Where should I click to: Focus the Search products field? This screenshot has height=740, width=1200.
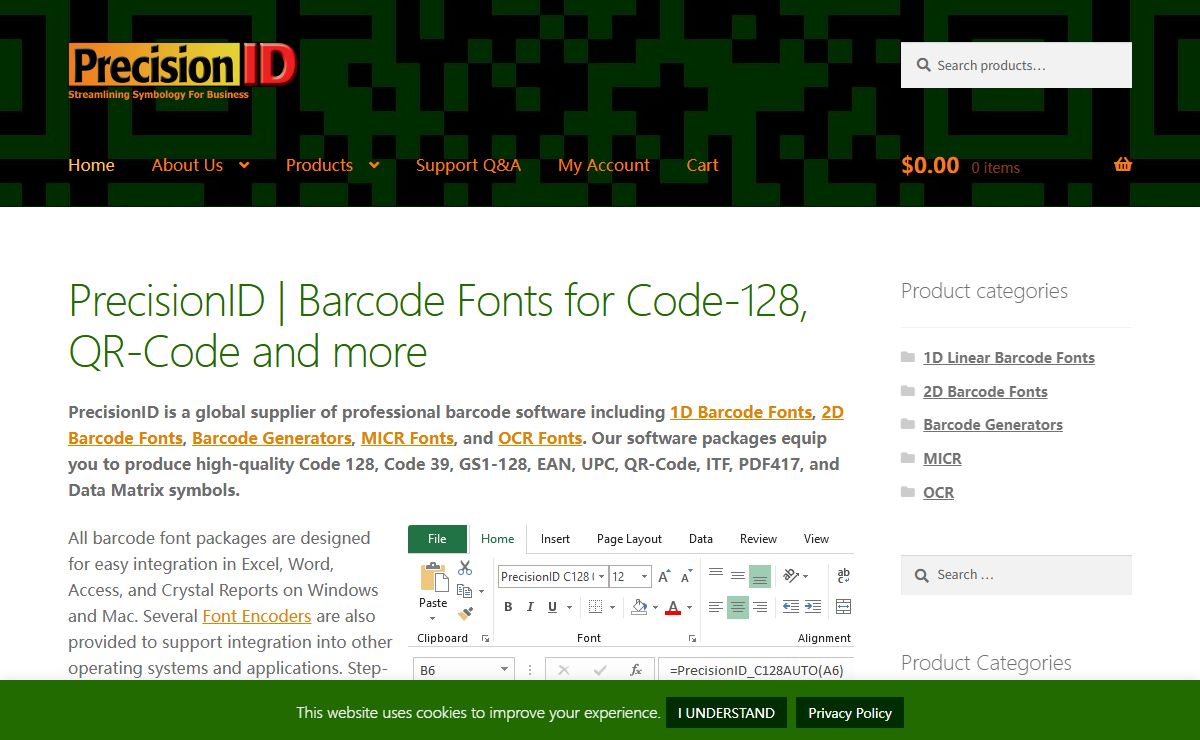[x=1016, y=65]
